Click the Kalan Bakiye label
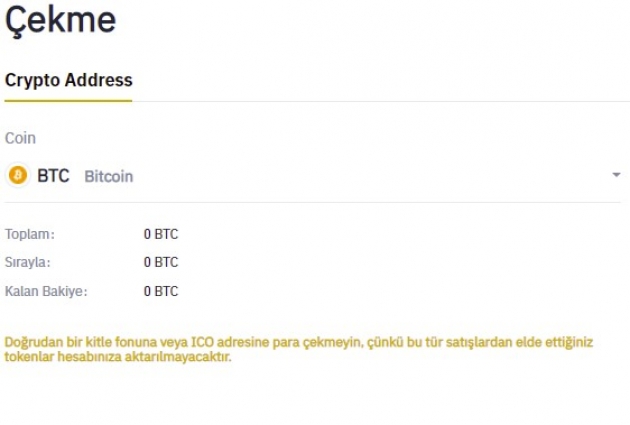Viewport: 630px width, 425px height. (46, 291)
